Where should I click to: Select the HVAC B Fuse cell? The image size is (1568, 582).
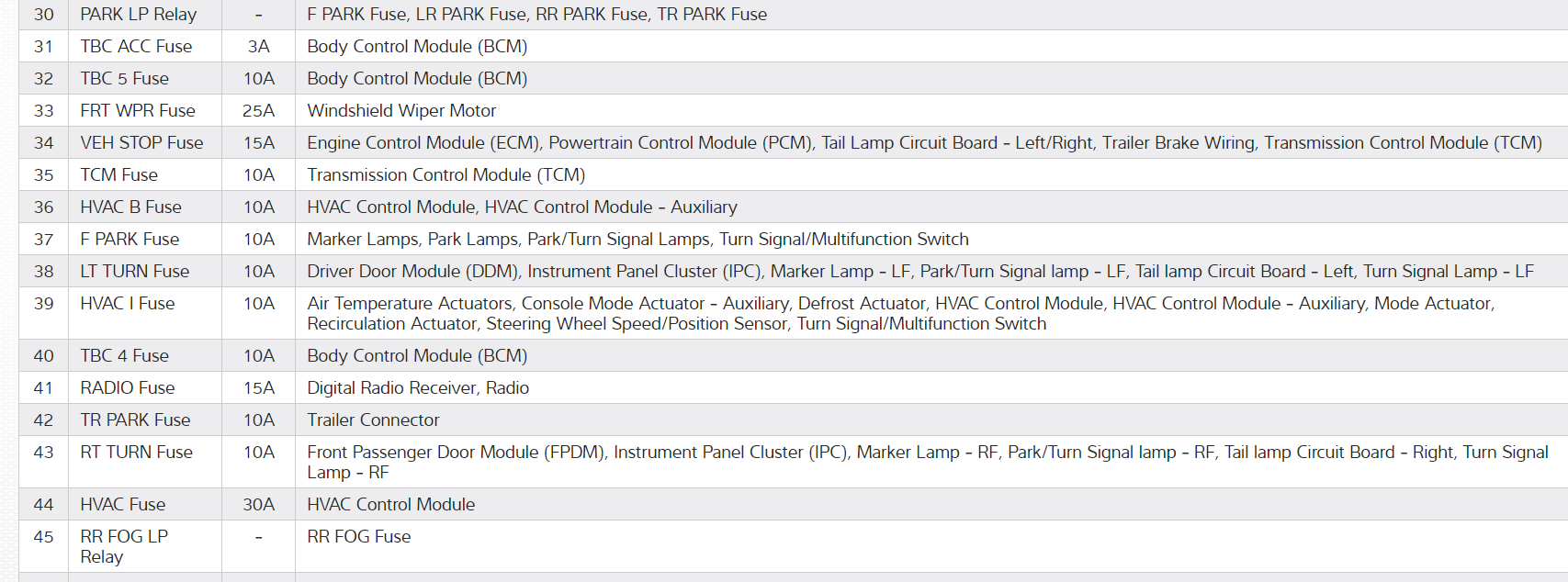tap(130, 207)
